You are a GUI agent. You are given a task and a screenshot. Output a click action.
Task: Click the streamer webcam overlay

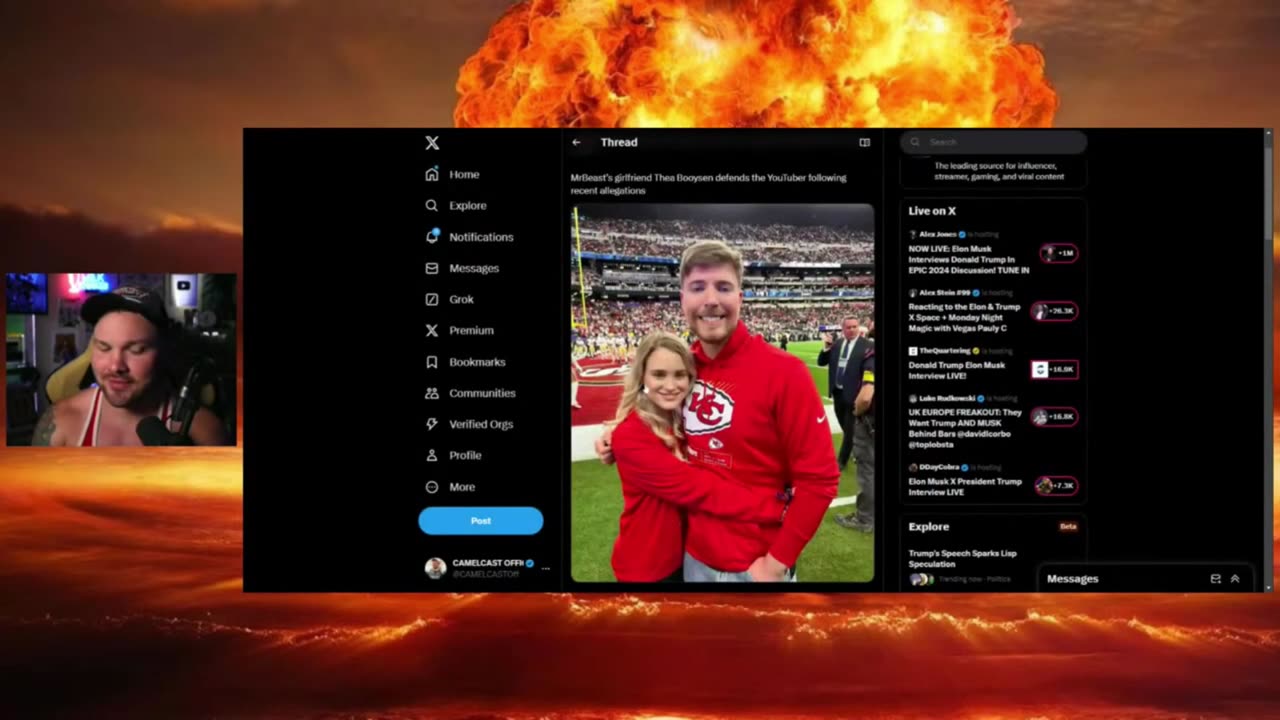click(x=121, y=360)
